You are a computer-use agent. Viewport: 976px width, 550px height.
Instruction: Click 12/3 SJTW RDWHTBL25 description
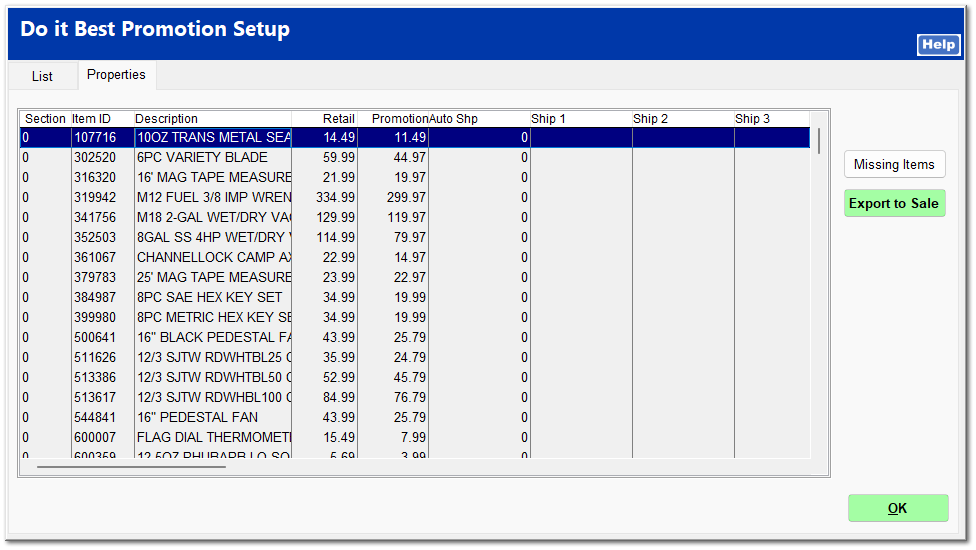(214, 357)
